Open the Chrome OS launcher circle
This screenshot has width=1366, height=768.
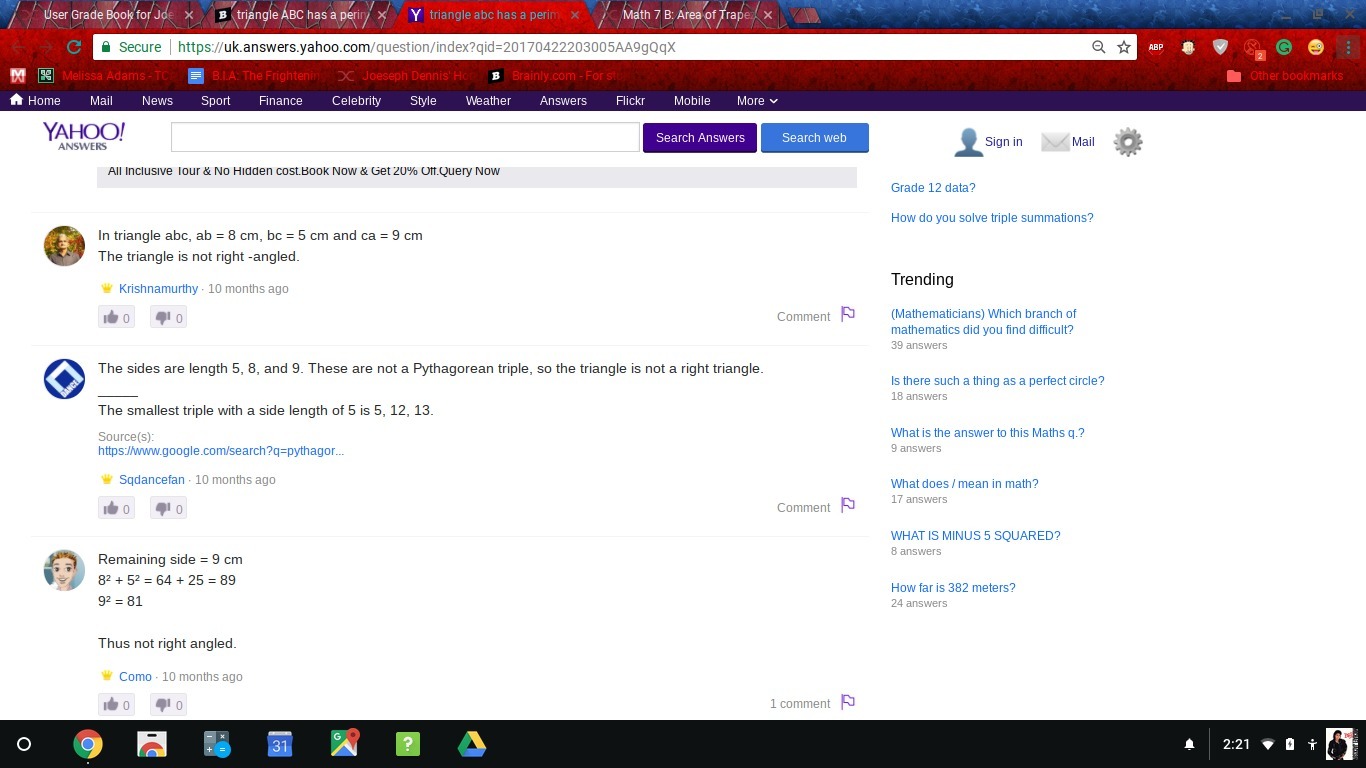coord(24,744)
